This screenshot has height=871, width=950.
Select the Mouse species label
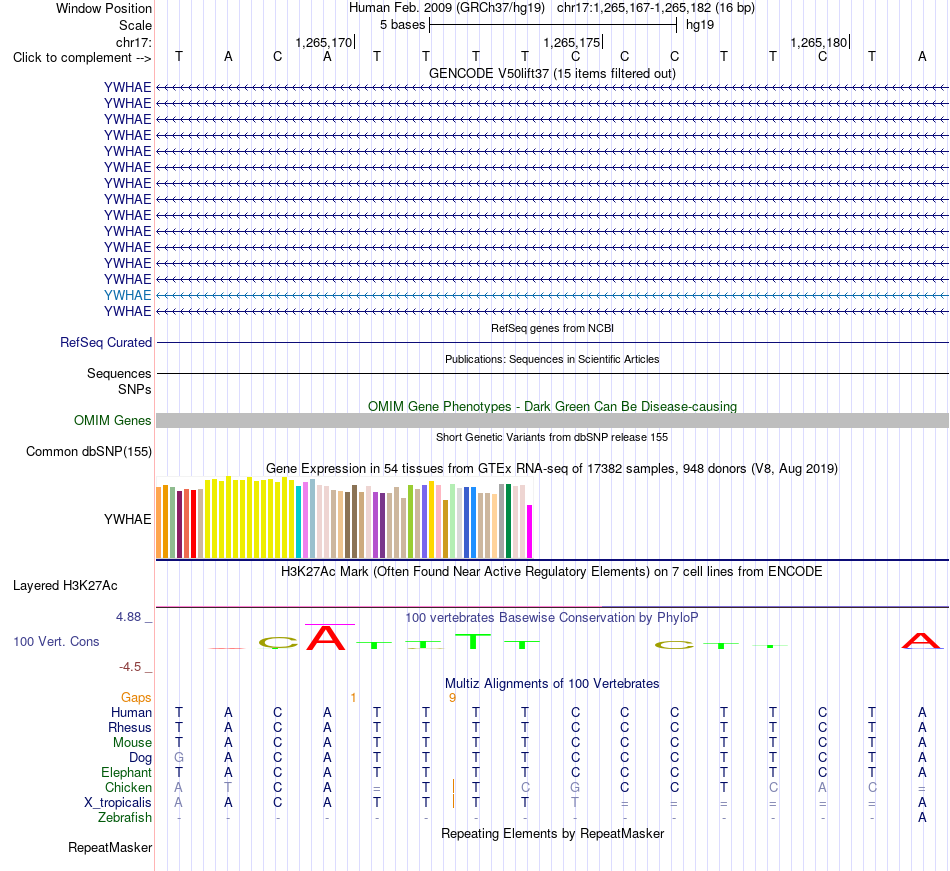(x=132, y=743)
